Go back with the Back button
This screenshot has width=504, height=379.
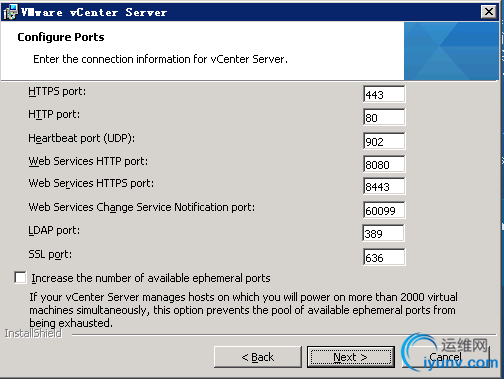(258, 357)
